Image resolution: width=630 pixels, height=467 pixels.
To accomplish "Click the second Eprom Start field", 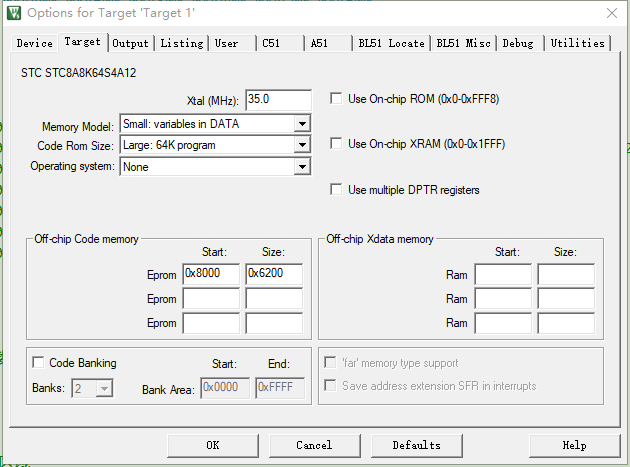I will pyautogui.click(x=211, y=299).
